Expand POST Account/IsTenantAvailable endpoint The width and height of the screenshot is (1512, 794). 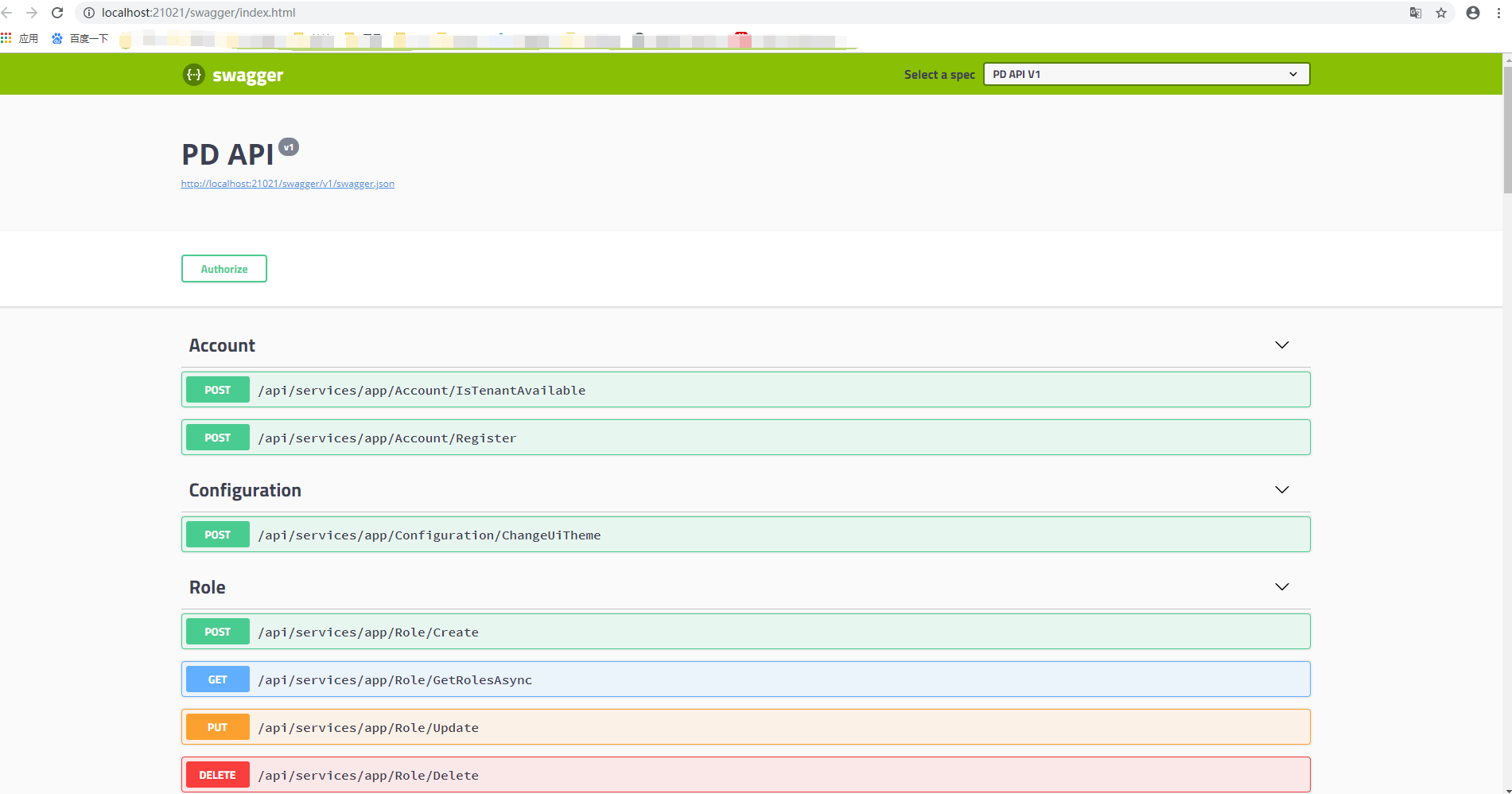pyautogui.click(x=746, y=390)
